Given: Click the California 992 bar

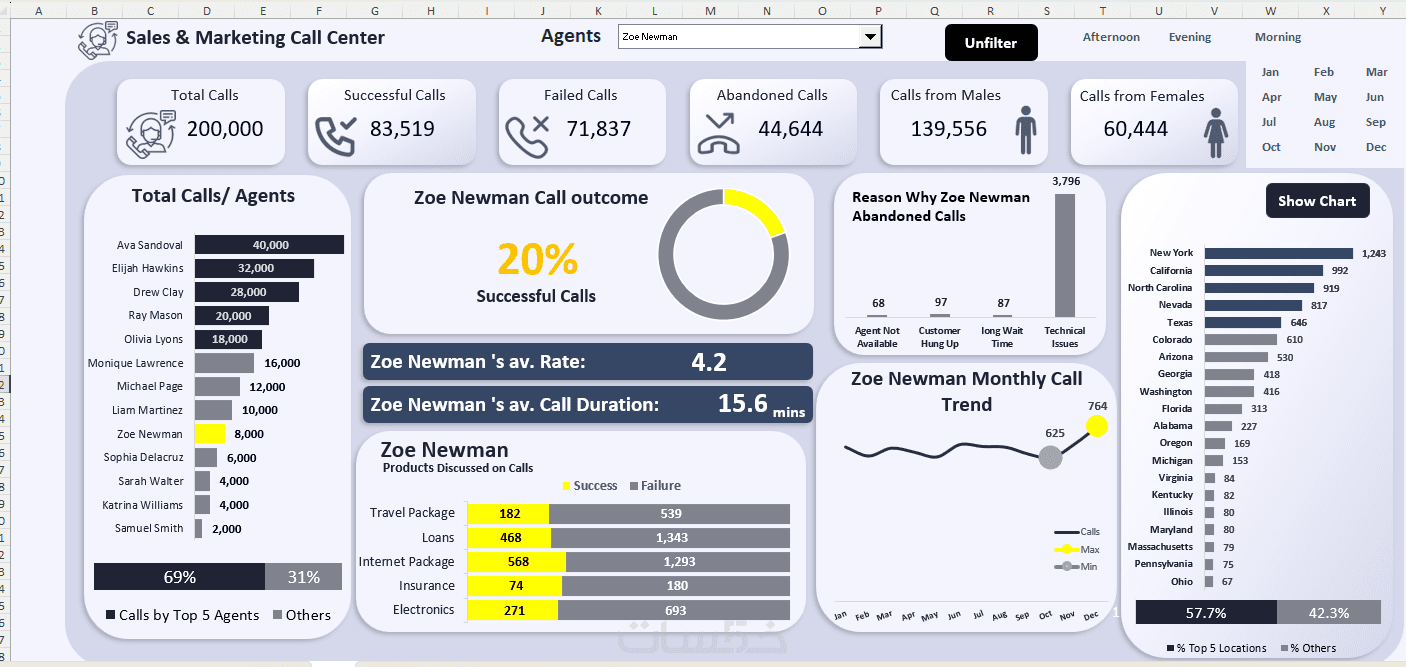Looking at the screenshot, I should point(1264,270).
